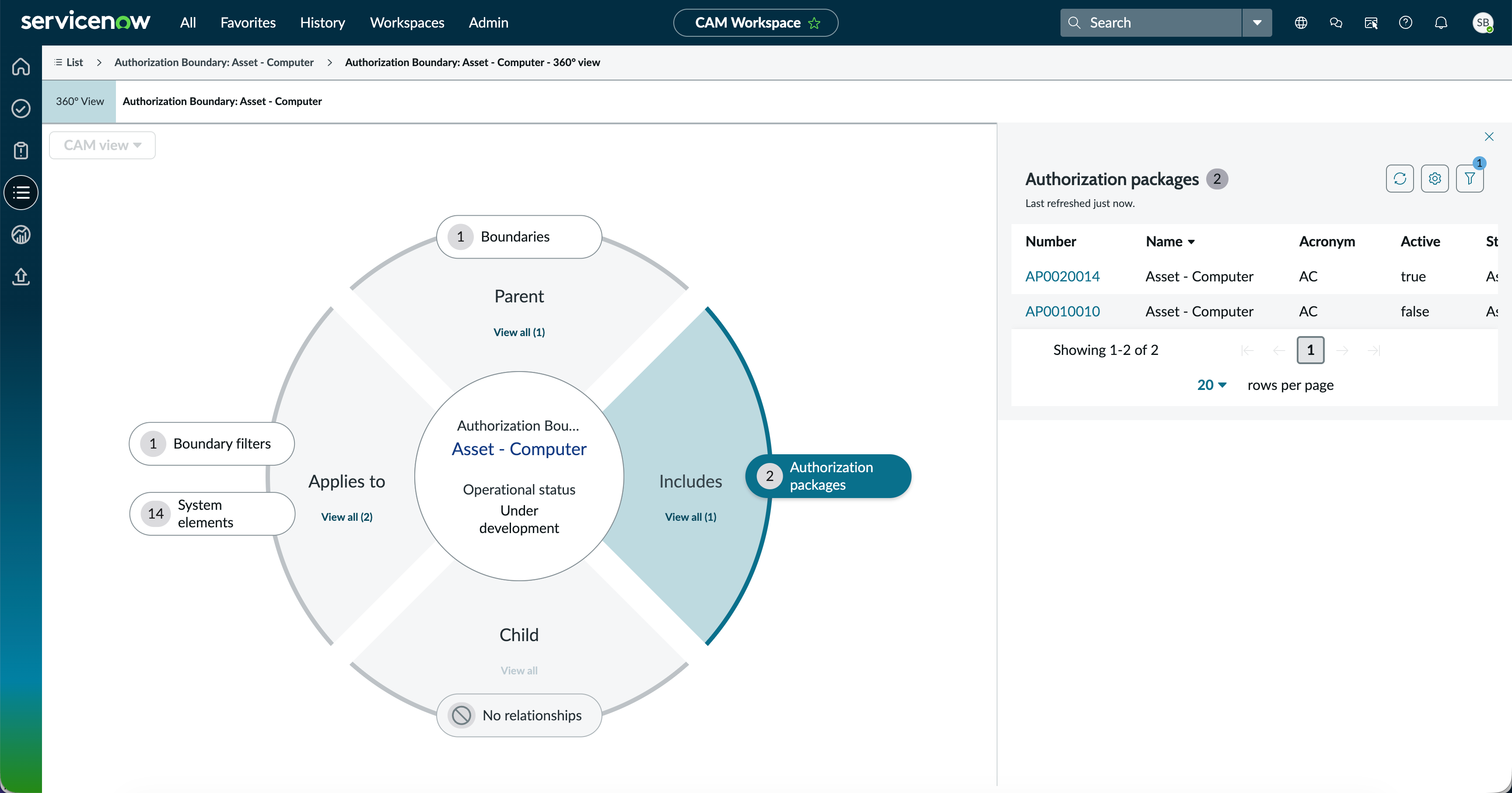The image size is (1512, 793).
Task: Open the checkmark circle sidebar icon
Action: (21, 109)
